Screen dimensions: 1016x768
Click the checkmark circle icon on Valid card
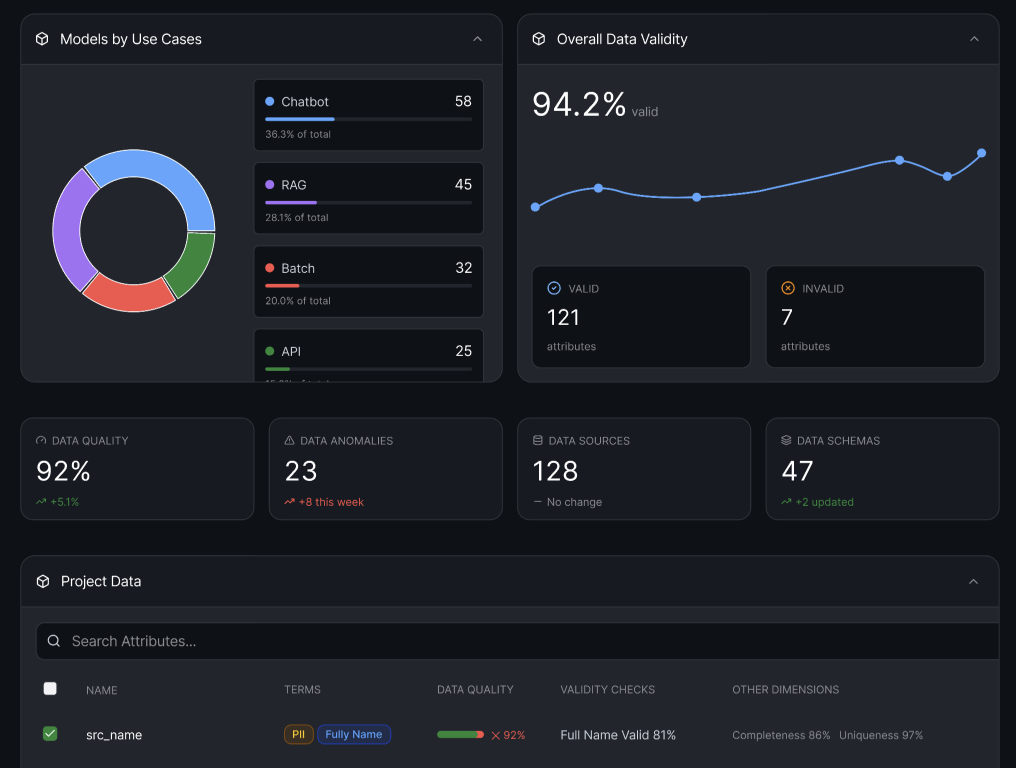coord(554,288)
